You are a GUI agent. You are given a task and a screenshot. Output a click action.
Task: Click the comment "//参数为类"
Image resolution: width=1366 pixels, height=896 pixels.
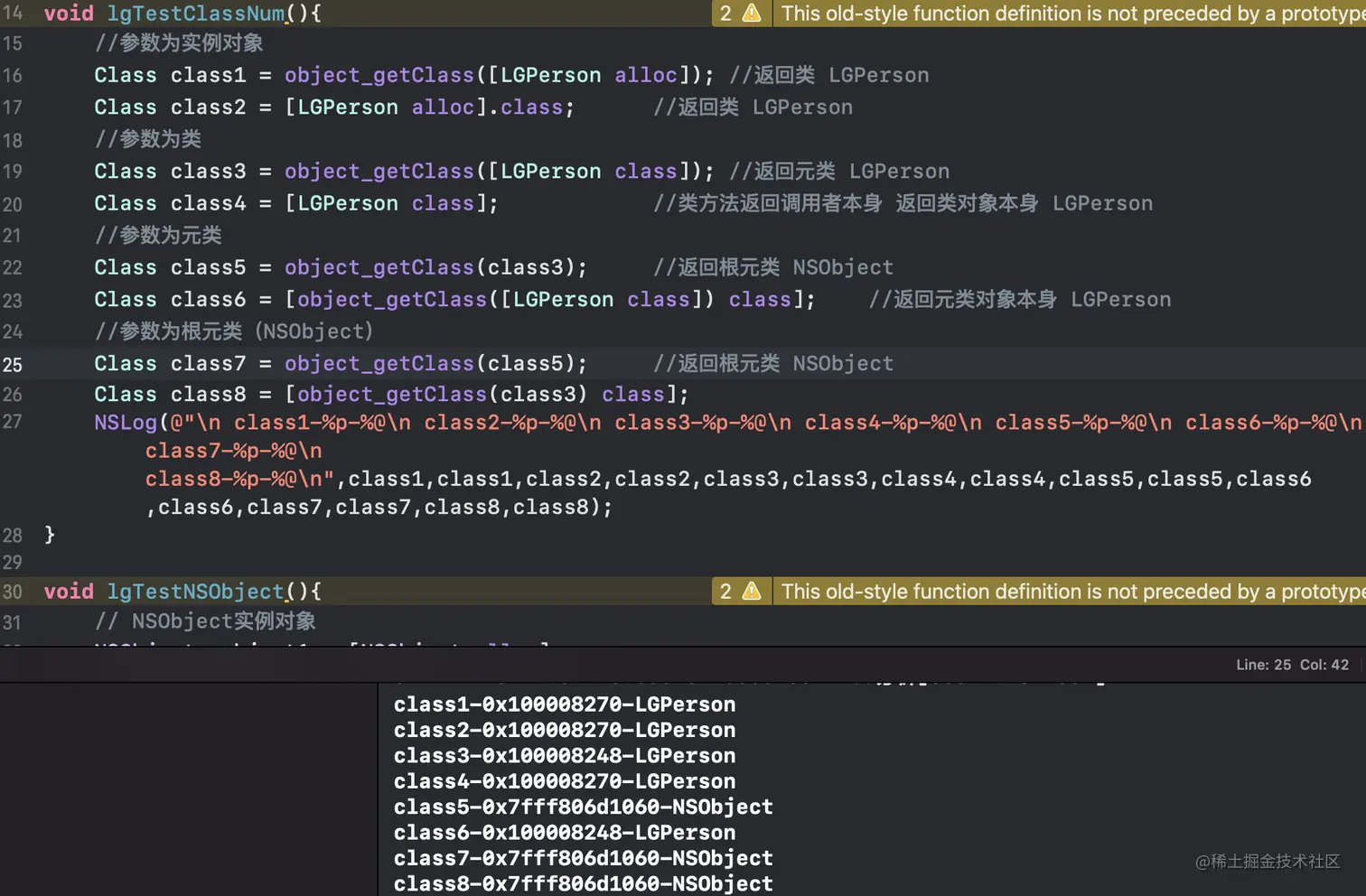point(148,139)
